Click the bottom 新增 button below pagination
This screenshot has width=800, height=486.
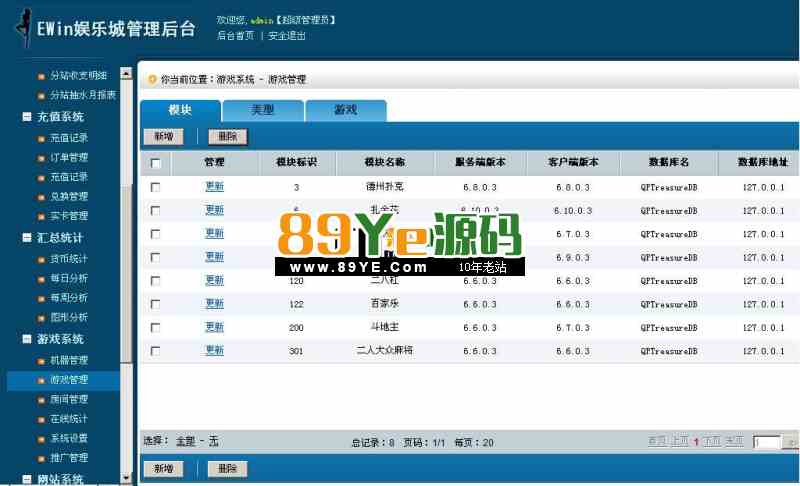(163, 469)
